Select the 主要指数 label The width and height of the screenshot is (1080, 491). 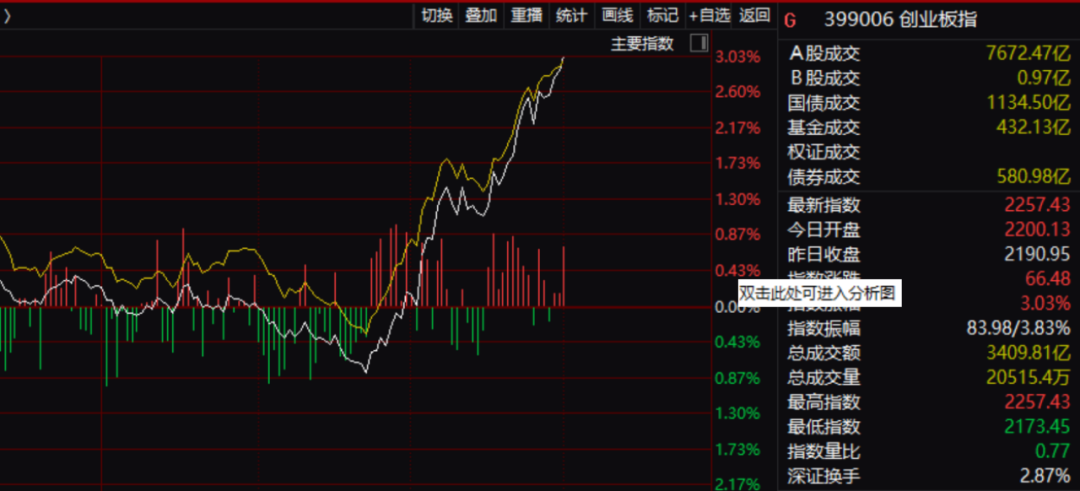click(642, 43)
